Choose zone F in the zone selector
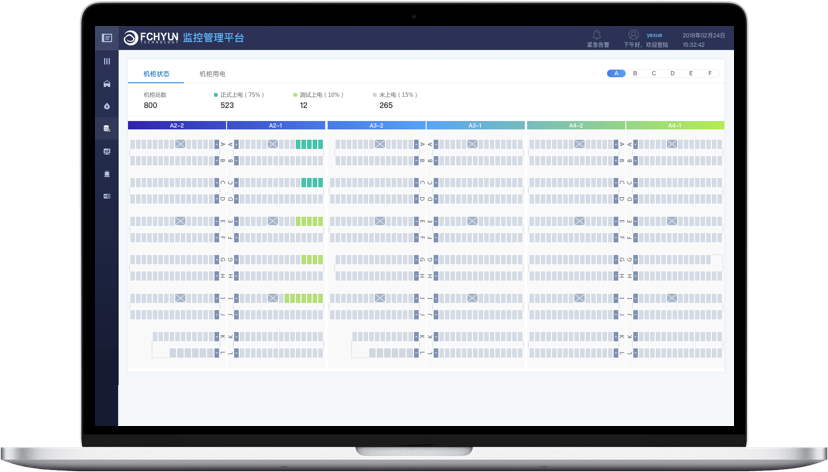Image resolution: width=828 pixels, height=472 pixels. point(710,74)
